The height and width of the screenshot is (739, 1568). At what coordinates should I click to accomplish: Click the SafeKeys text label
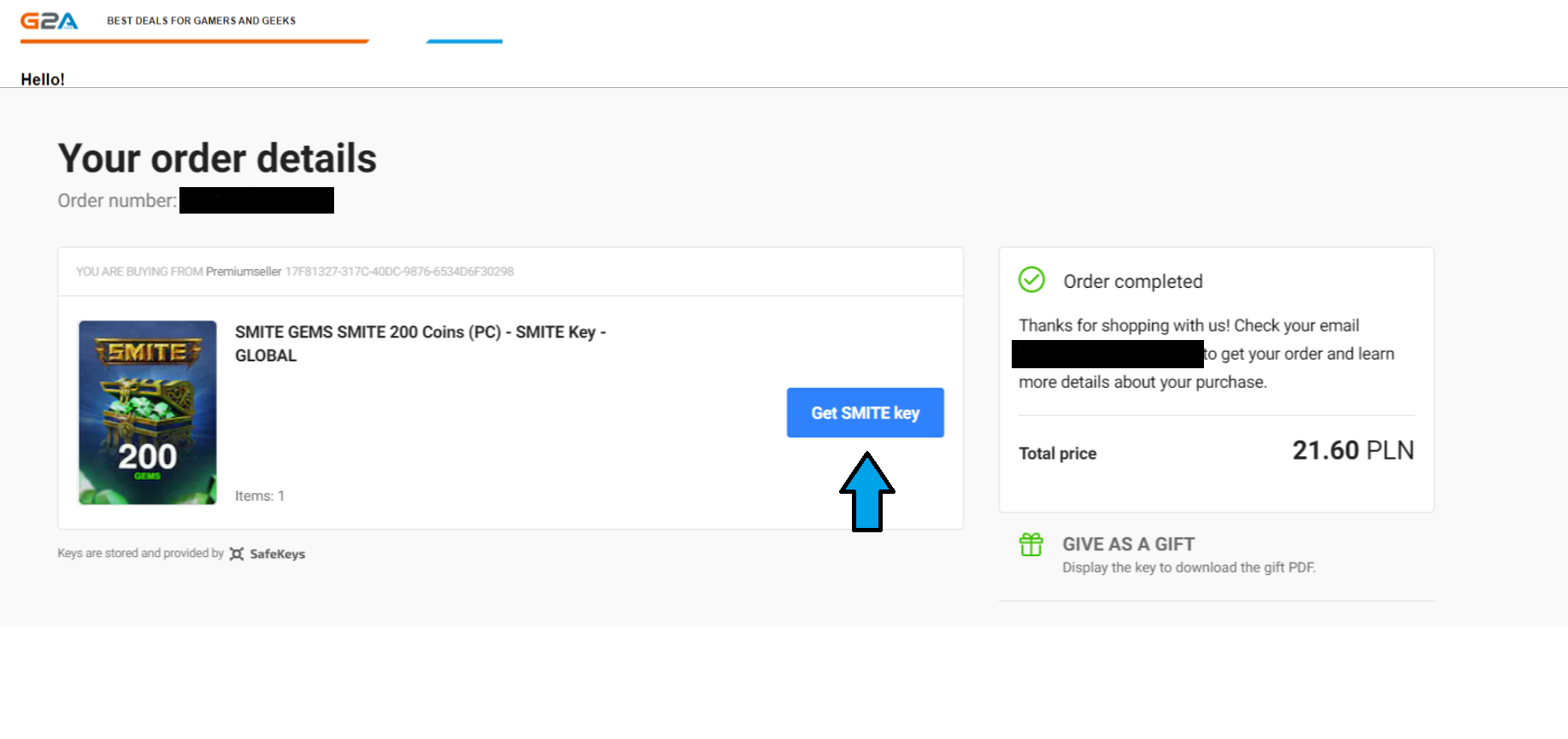coord(277,554)
